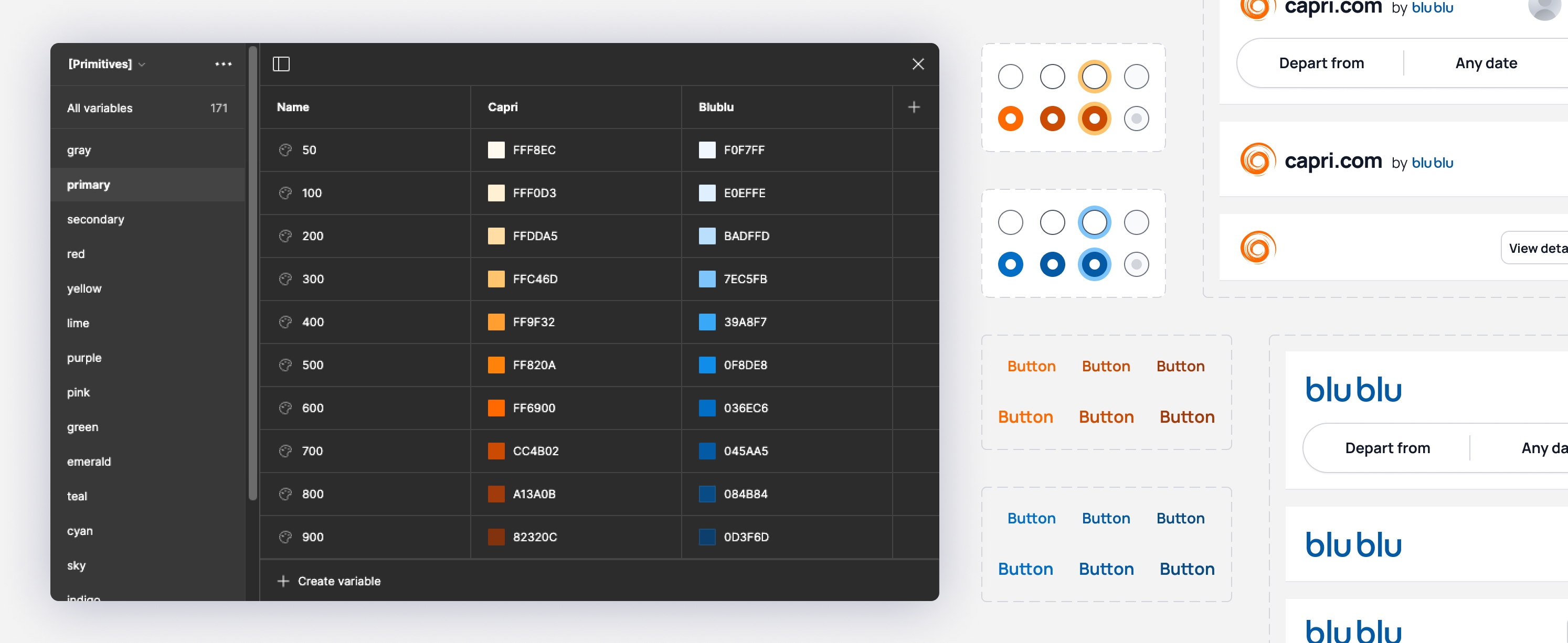Click the color type icon of row 900
This screenshot has width=1568, height=643.
[x=285, y=537]
